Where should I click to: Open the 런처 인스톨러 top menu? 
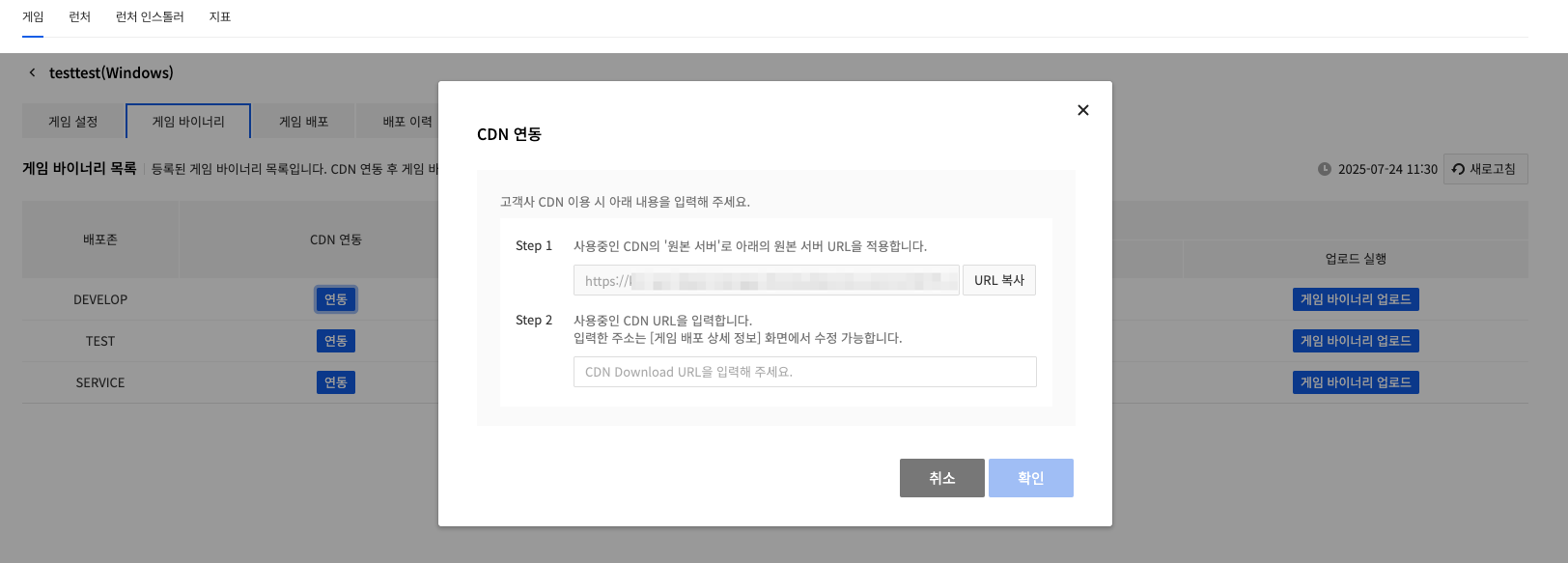[150, 17]
